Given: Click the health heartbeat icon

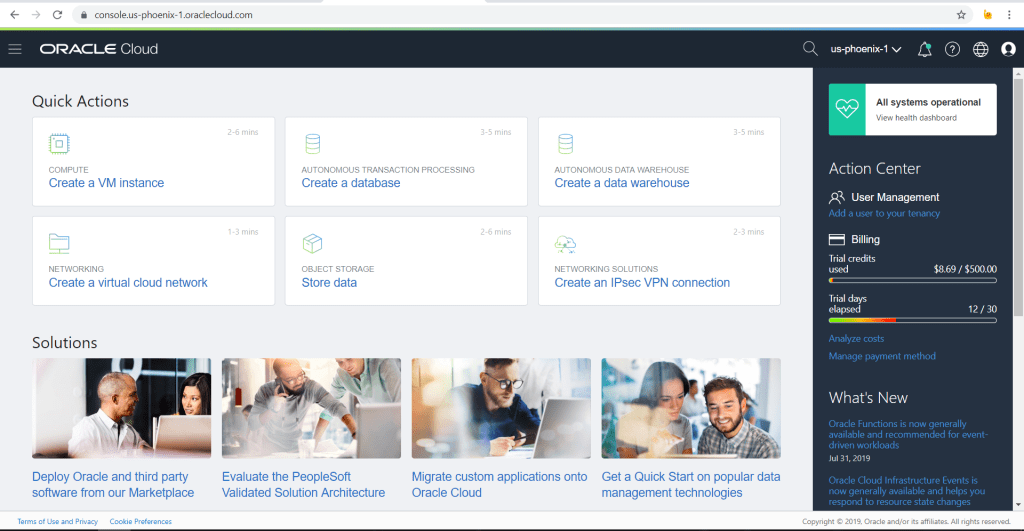Looking at the screenshot, I should pyautogui.click(x=847, y=109).
